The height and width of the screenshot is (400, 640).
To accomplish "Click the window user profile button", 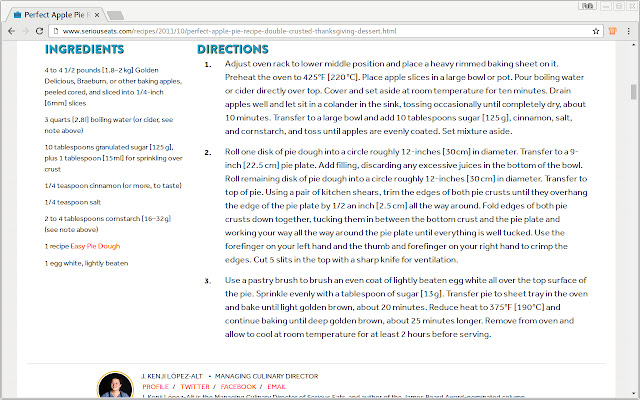I will coord(587,6).
